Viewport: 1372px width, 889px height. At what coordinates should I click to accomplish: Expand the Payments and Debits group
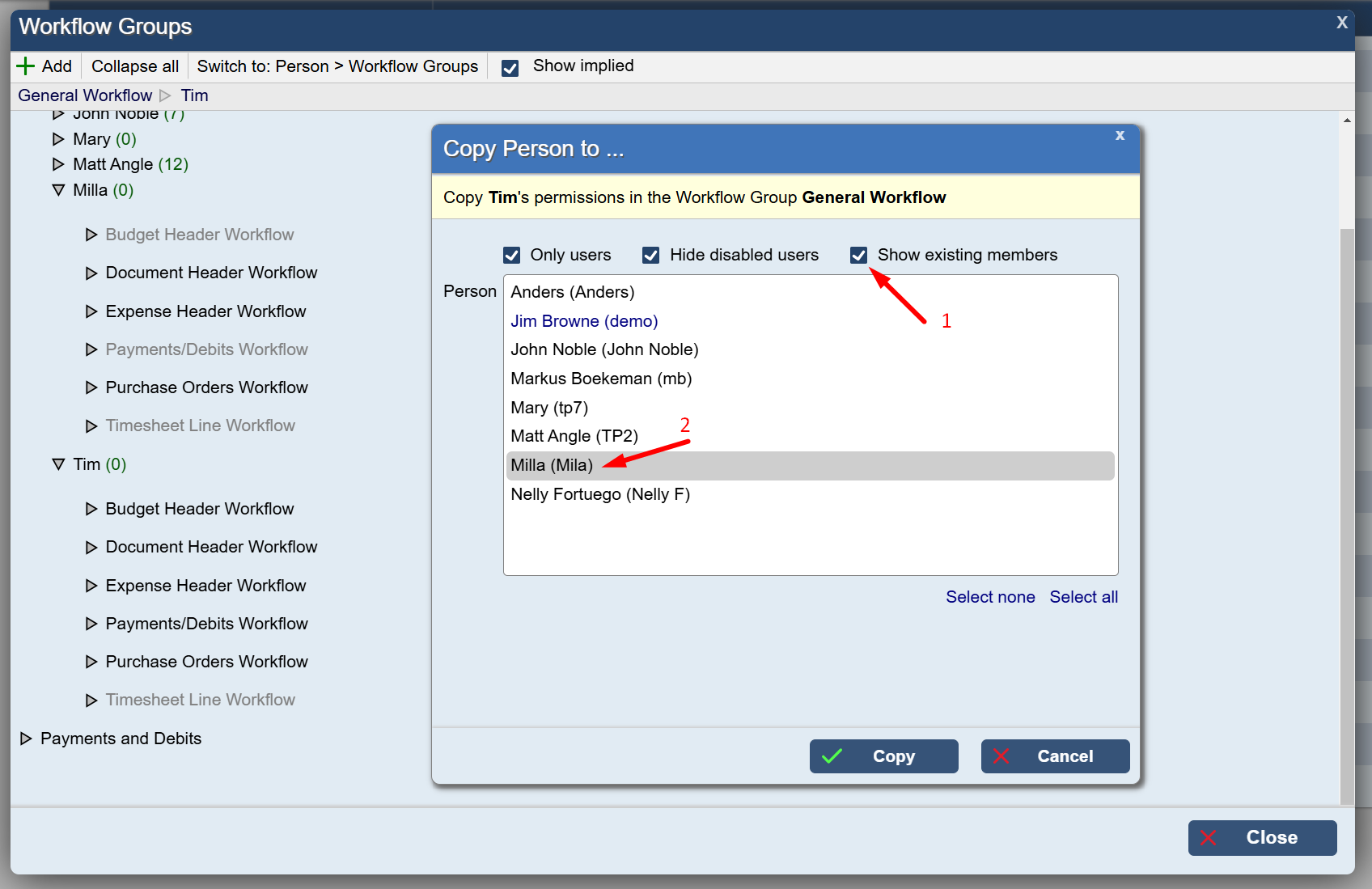point(26,739)
